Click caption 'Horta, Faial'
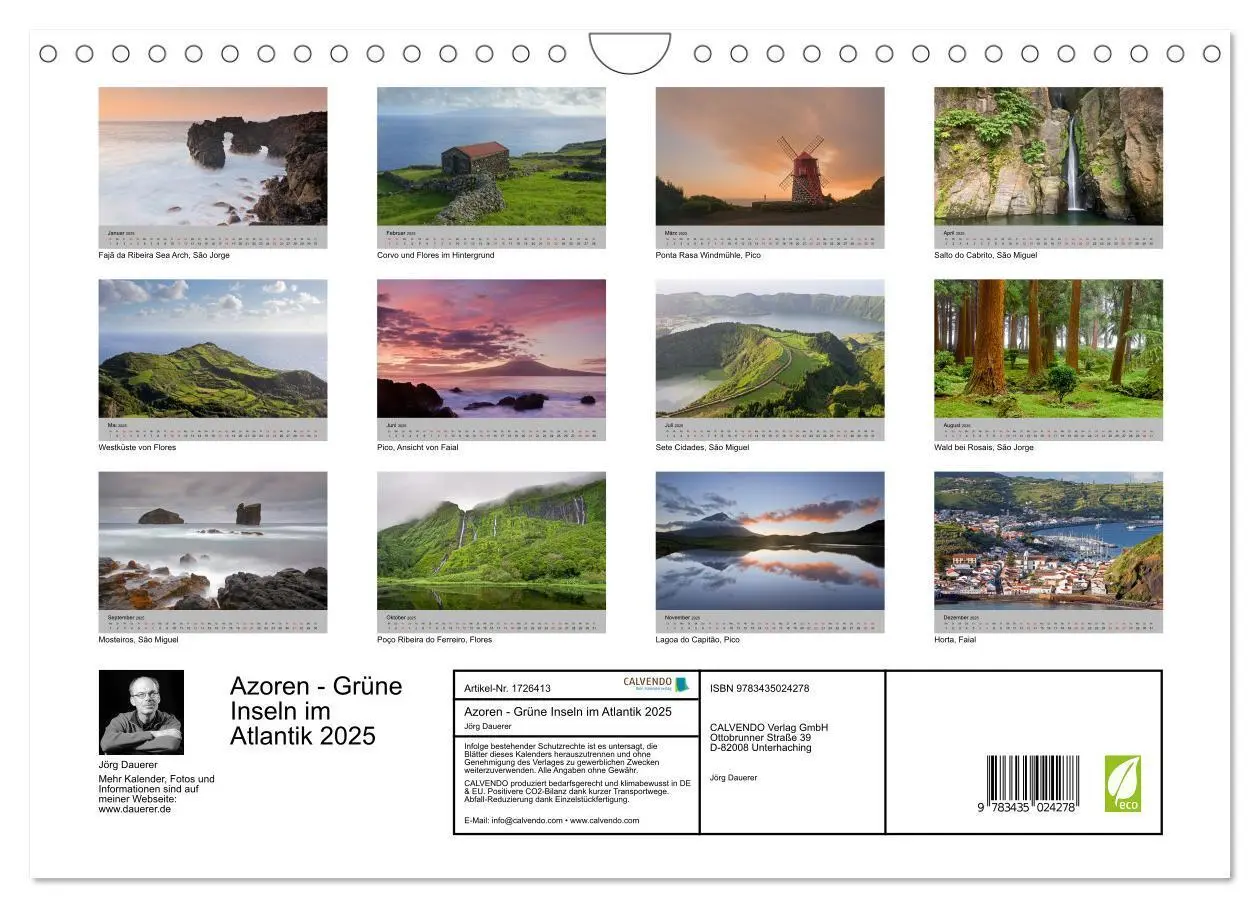The height and width of the screenshot is (908, 1260). [955, 639]
